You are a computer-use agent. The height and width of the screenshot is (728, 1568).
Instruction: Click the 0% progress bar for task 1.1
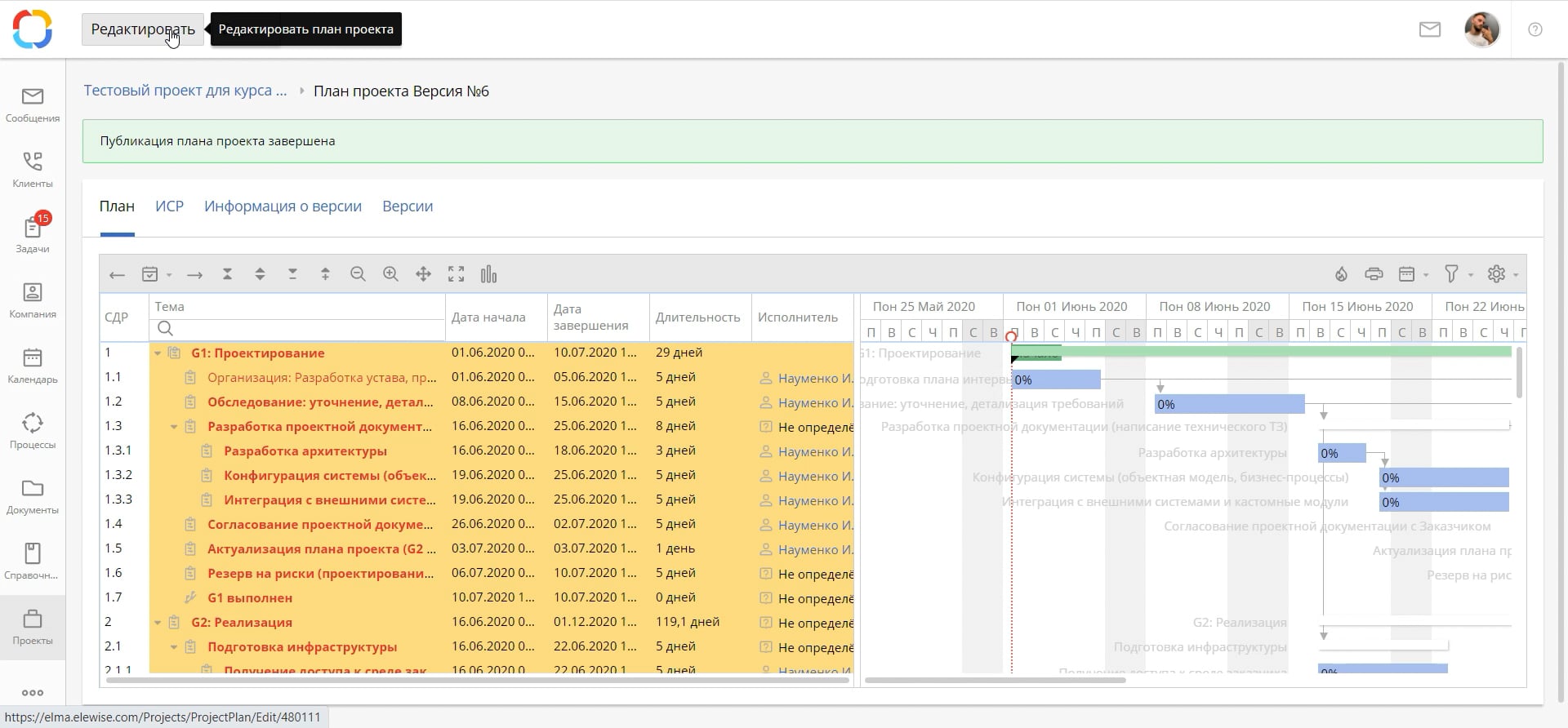(1056, 380)
